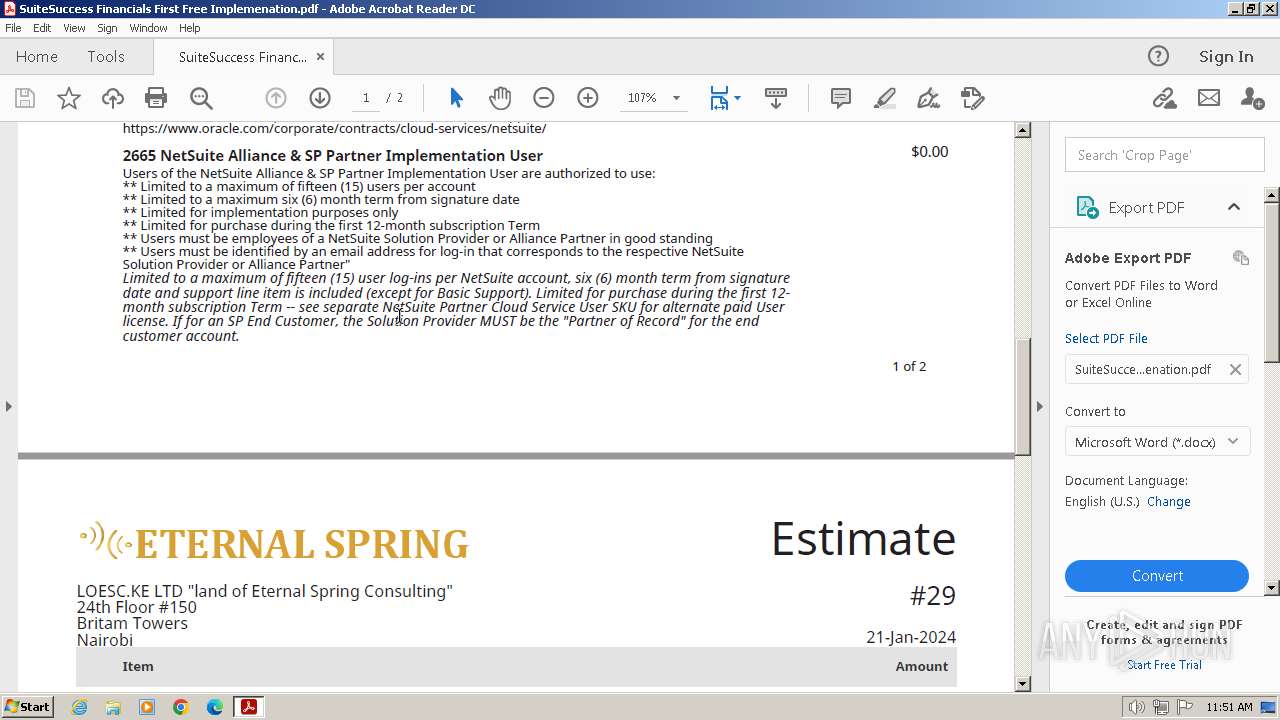This screenshot has width=1280, height=720.
Task: Click the Windows Media Player taskbar icon
Action: pos(147,707)
